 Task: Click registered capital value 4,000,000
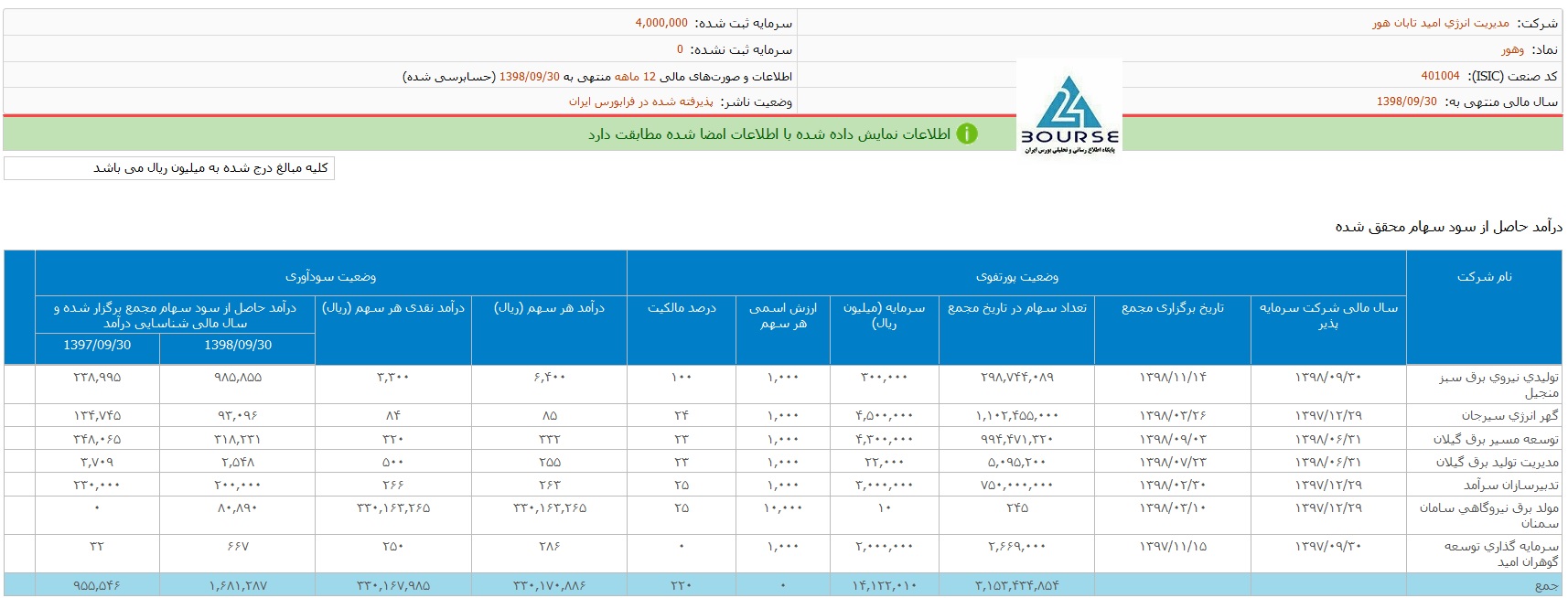click(x=661, y=23)
